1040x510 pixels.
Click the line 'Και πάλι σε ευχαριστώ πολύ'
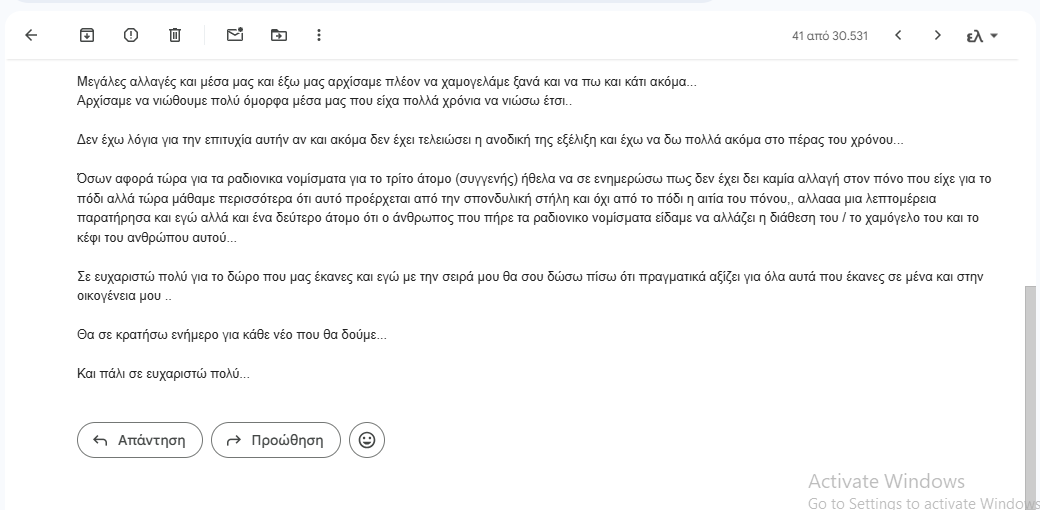(163, 373)
